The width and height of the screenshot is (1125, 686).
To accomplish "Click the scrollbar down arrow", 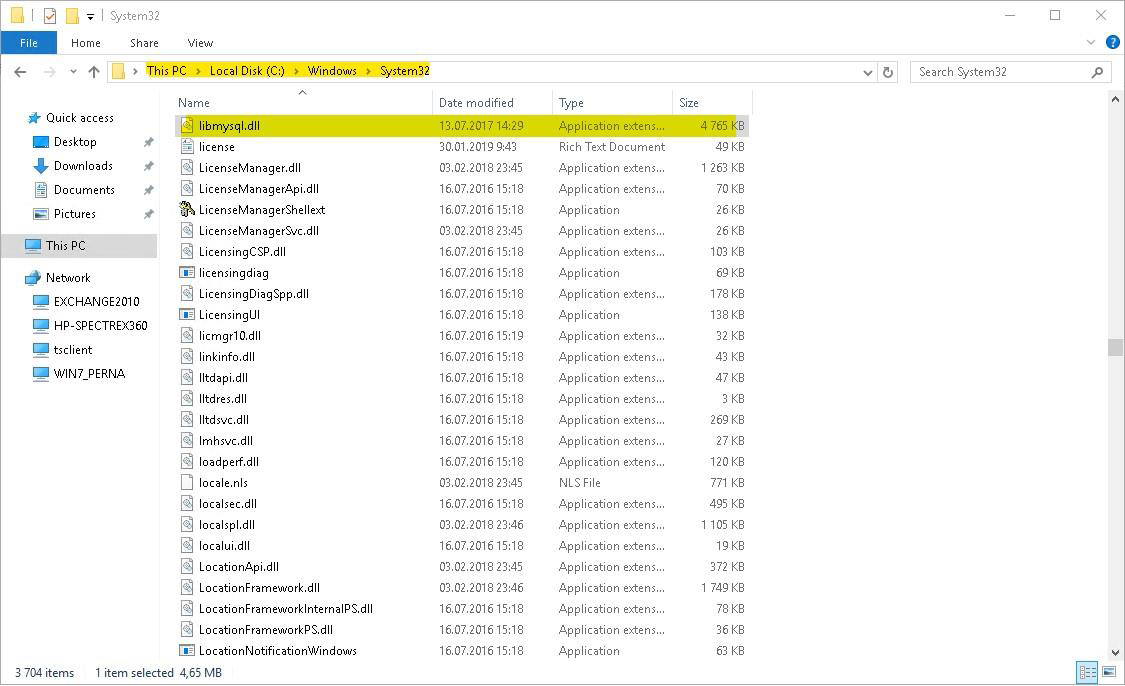I will tap(1115, 652).
